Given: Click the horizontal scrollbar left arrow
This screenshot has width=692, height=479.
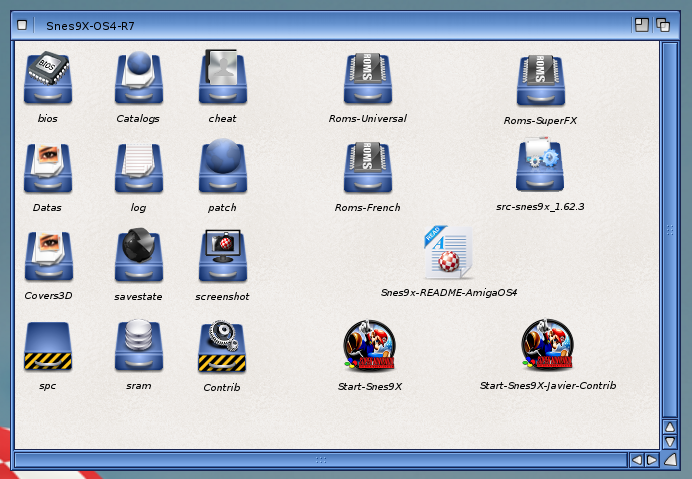Looking at the screenshot, I should click(x=636, y=460).
